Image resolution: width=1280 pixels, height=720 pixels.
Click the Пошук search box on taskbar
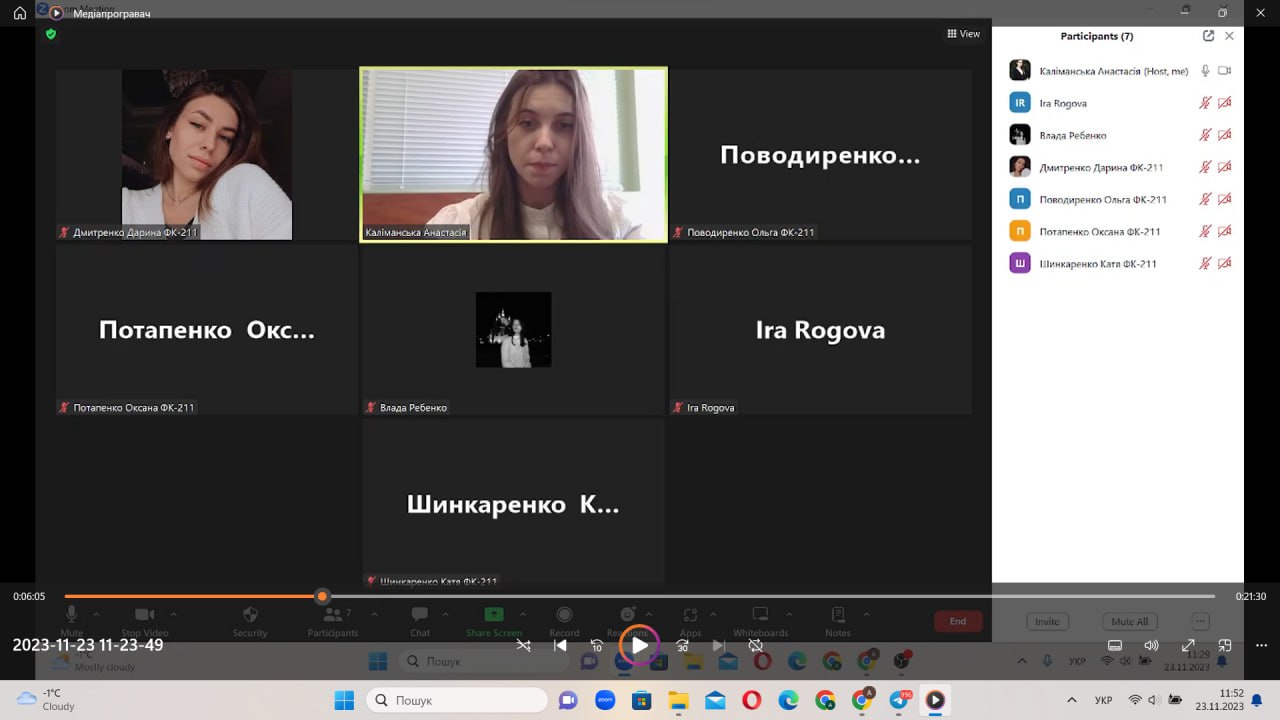457,700
